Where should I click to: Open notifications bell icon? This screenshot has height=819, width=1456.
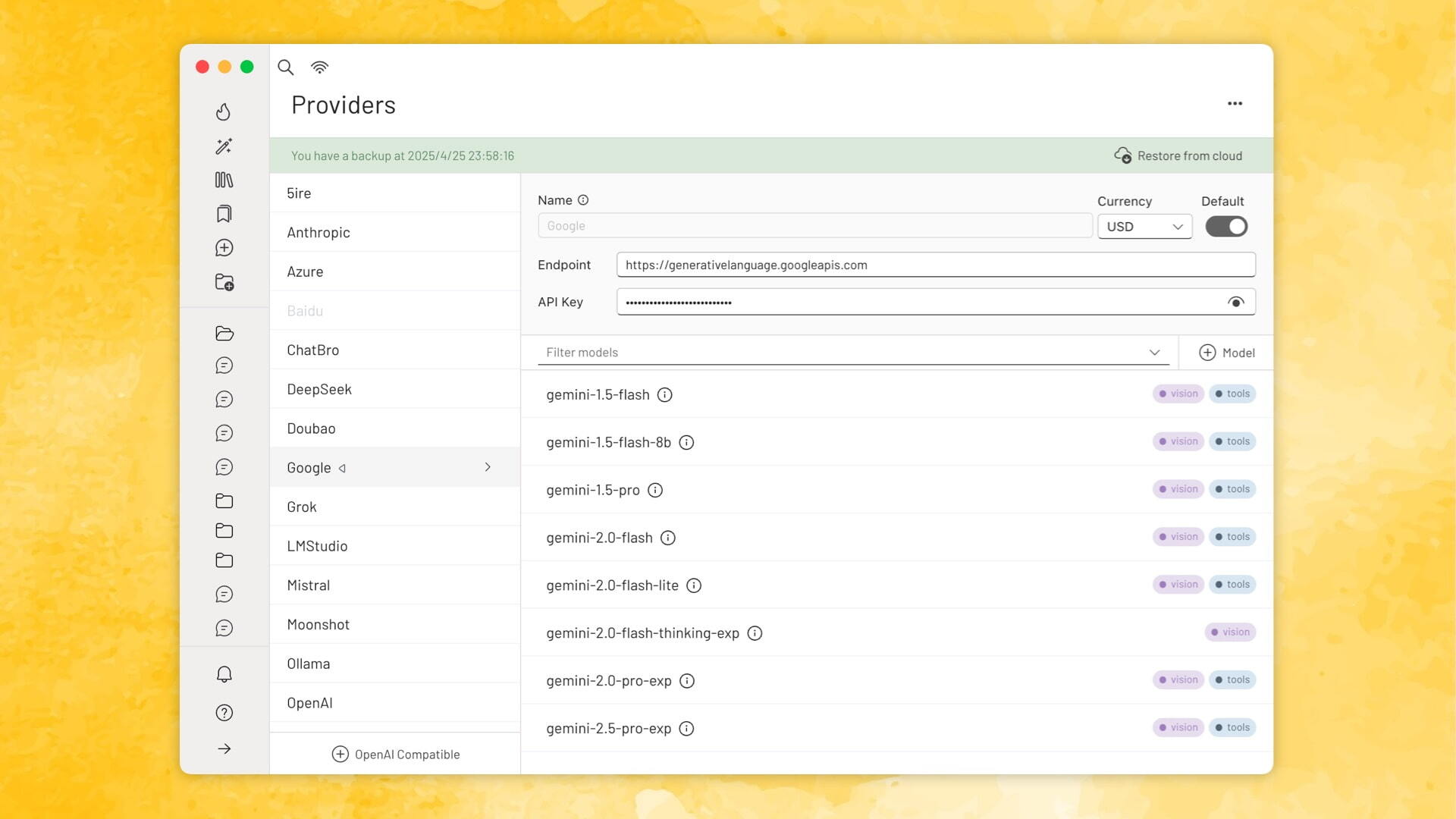(x=224, y=674)
